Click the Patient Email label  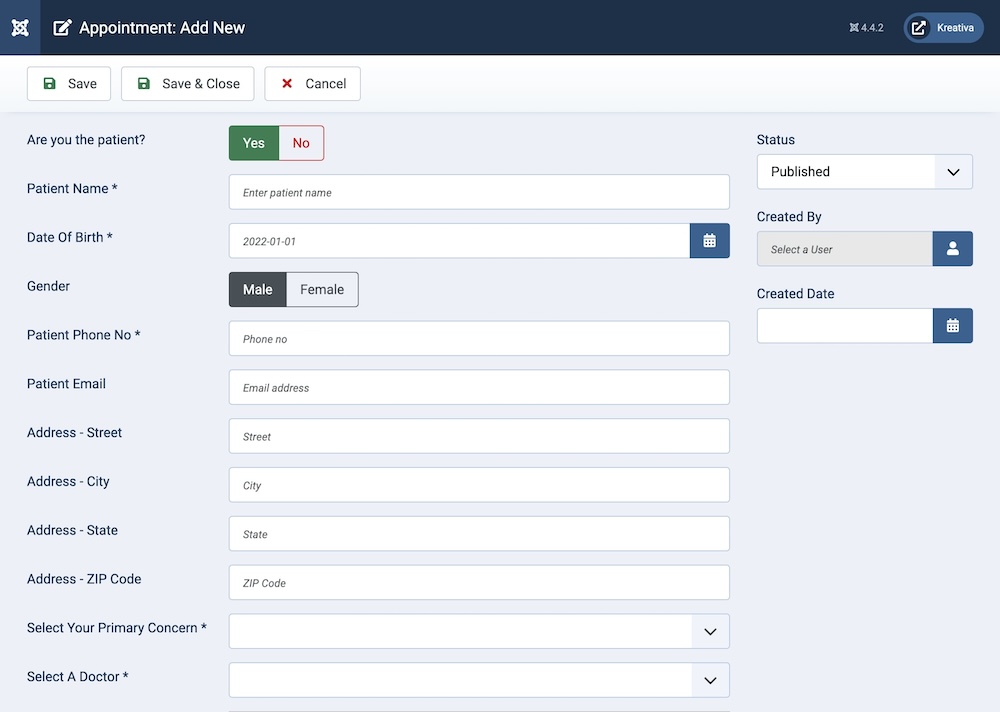[66, 383]
